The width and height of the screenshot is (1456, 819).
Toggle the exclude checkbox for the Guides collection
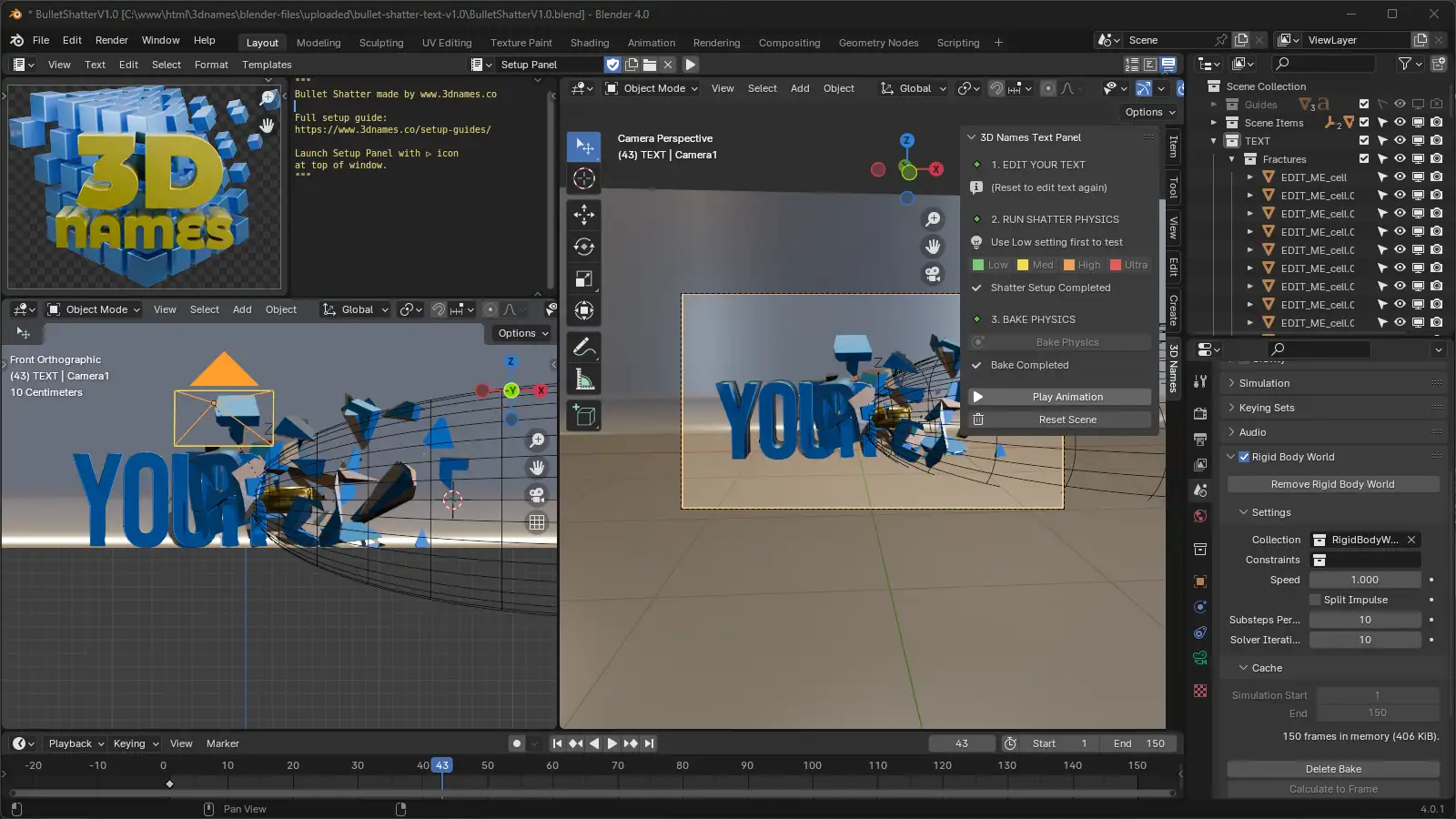(1363, 104)
